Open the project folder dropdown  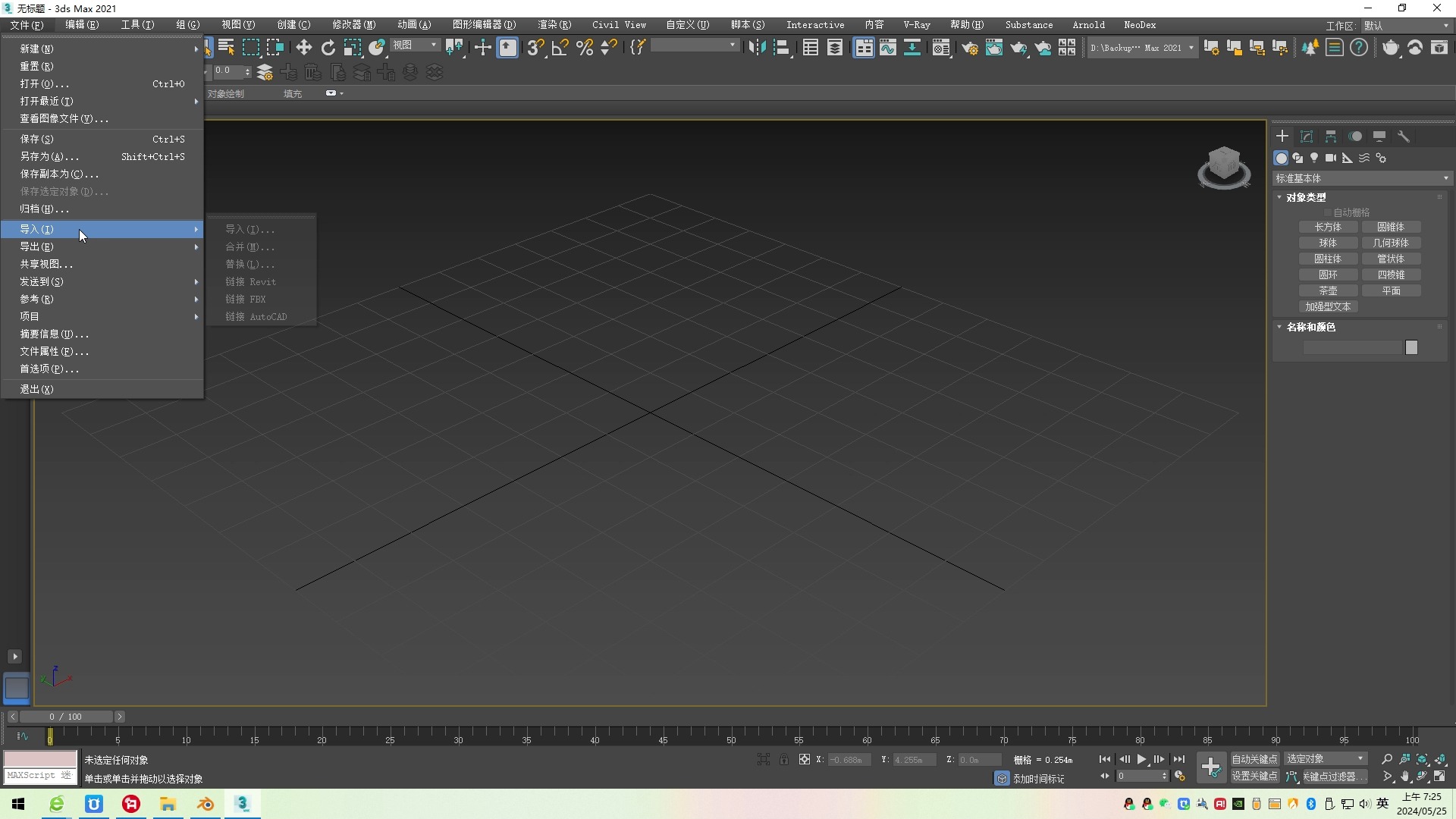pos(1141,47)
